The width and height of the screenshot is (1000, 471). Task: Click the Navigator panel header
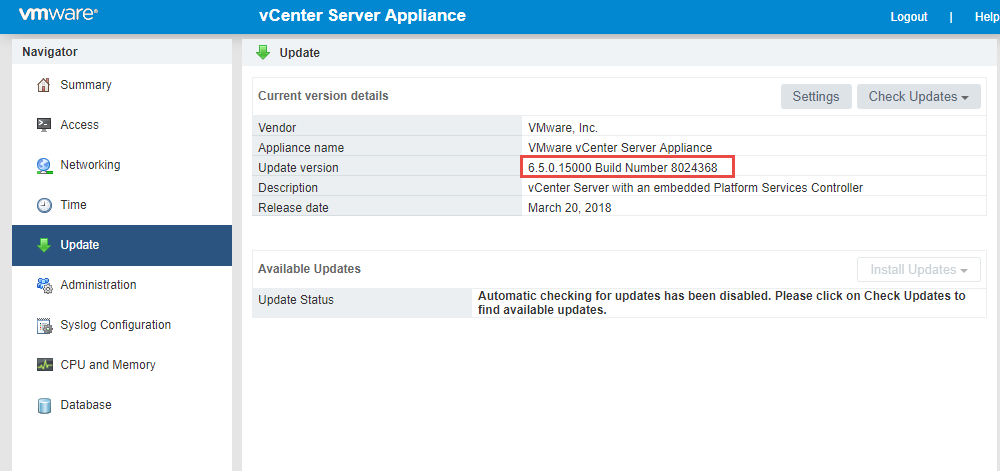click(x=122, y=52)
